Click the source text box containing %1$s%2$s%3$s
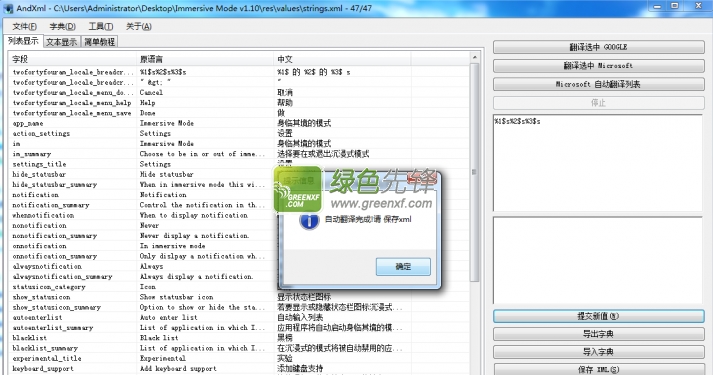713x375 pixels. pos(598,163)
